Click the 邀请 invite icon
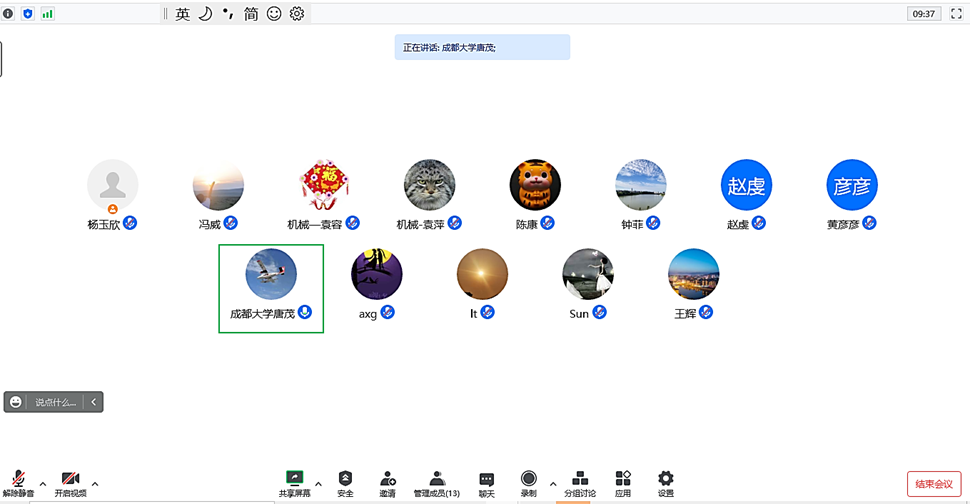Image resolution: width=970 pixels, height=504 pixels. click(387, 479)
